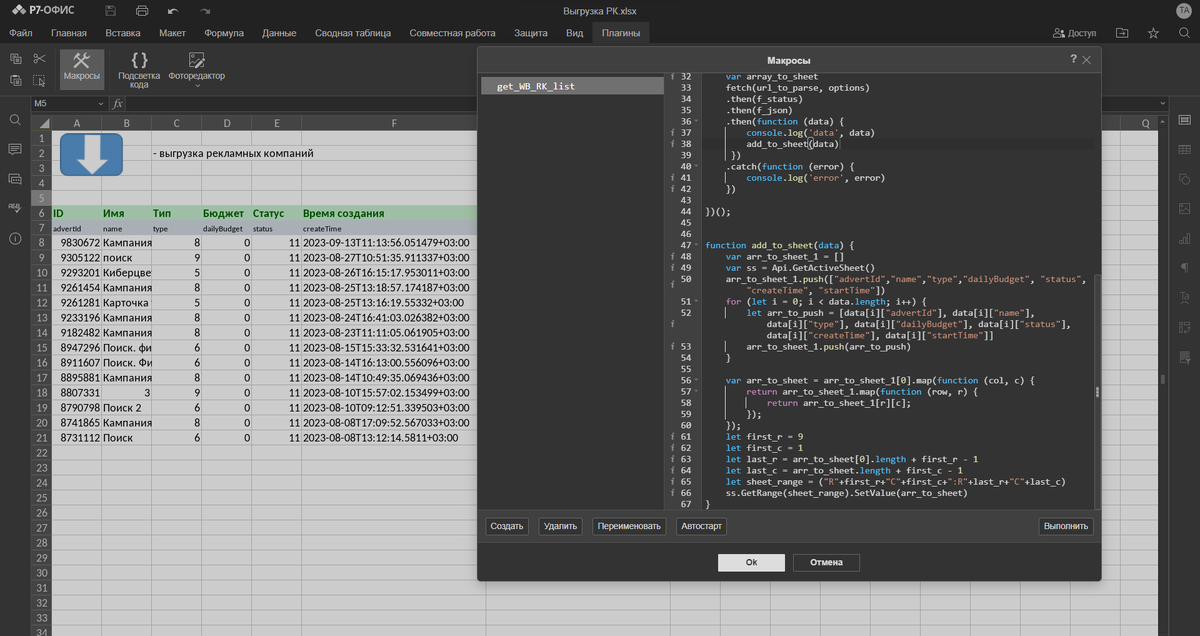The height and width of the screenshot is (636, 1200).
Task: Switch to the Формула tab
Action: (x=224, y=33)
